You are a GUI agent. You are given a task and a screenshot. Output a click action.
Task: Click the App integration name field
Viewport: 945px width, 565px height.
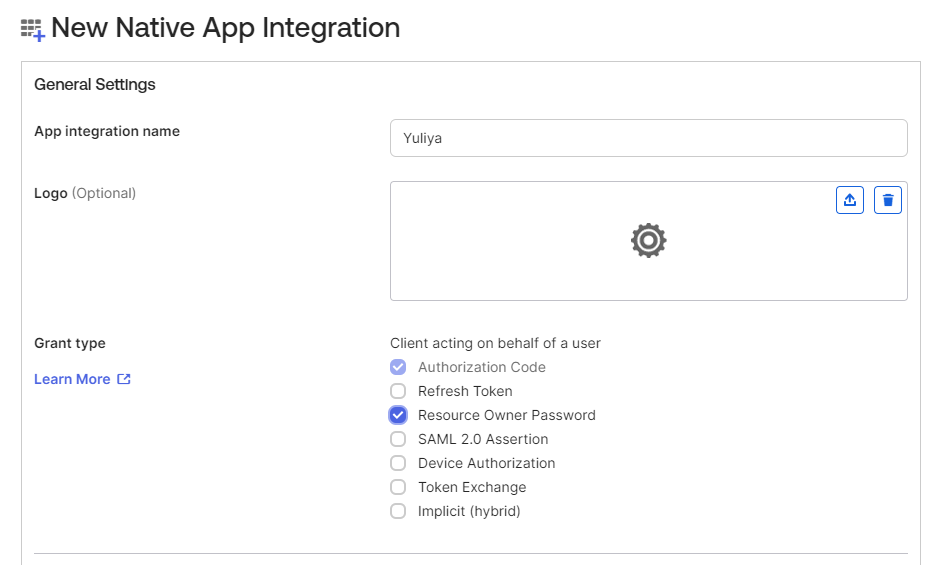648,138
